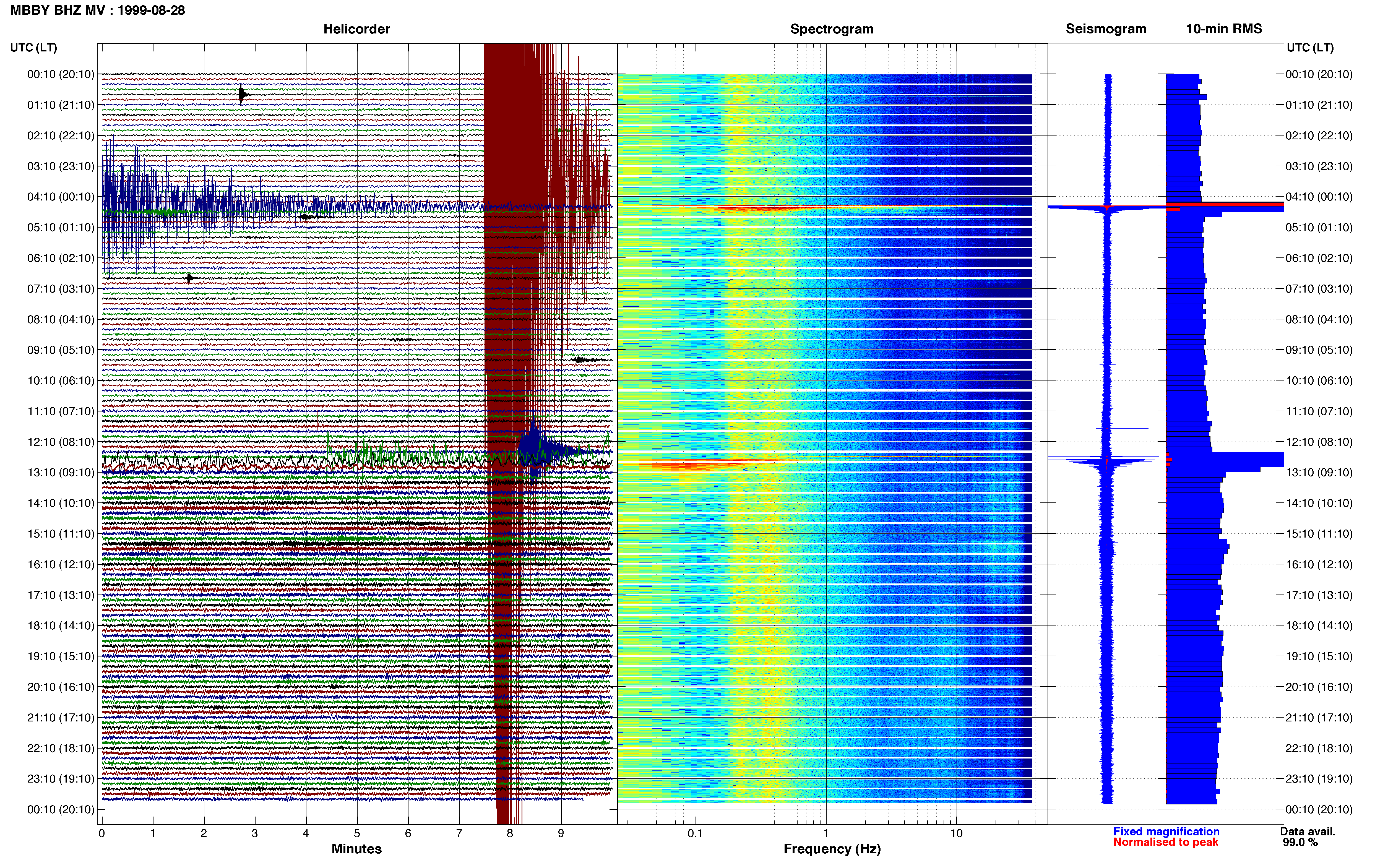1388x868 pixels.
Task: Click right time label '07:10 (03:10)'
Action: [1319, 289]
